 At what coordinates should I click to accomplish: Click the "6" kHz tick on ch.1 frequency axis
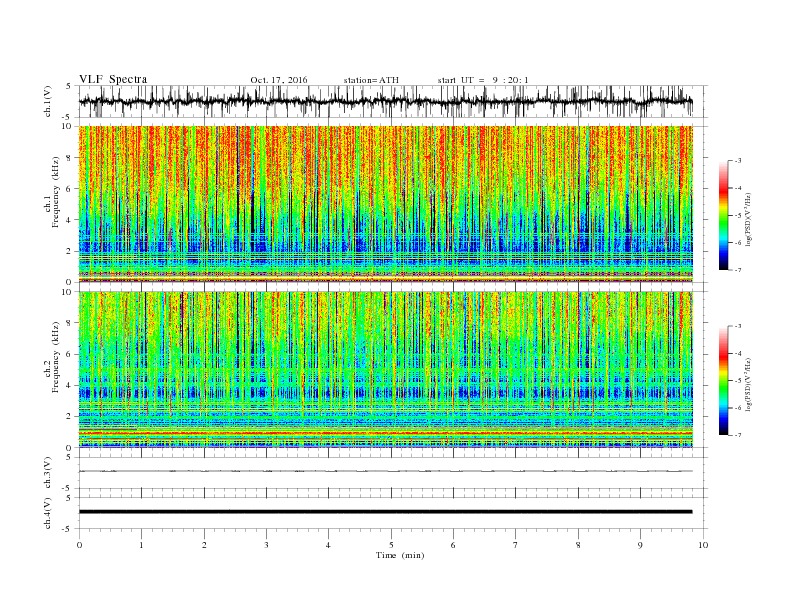click(x=70, y=189)
